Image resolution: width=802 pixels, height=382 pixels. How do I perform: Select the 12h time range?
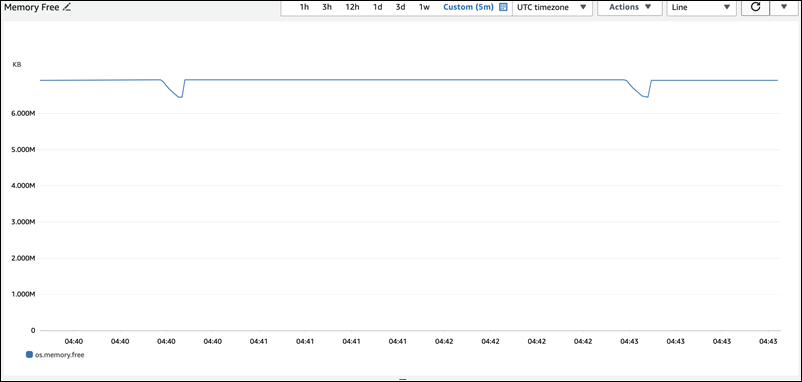[352, 7]
